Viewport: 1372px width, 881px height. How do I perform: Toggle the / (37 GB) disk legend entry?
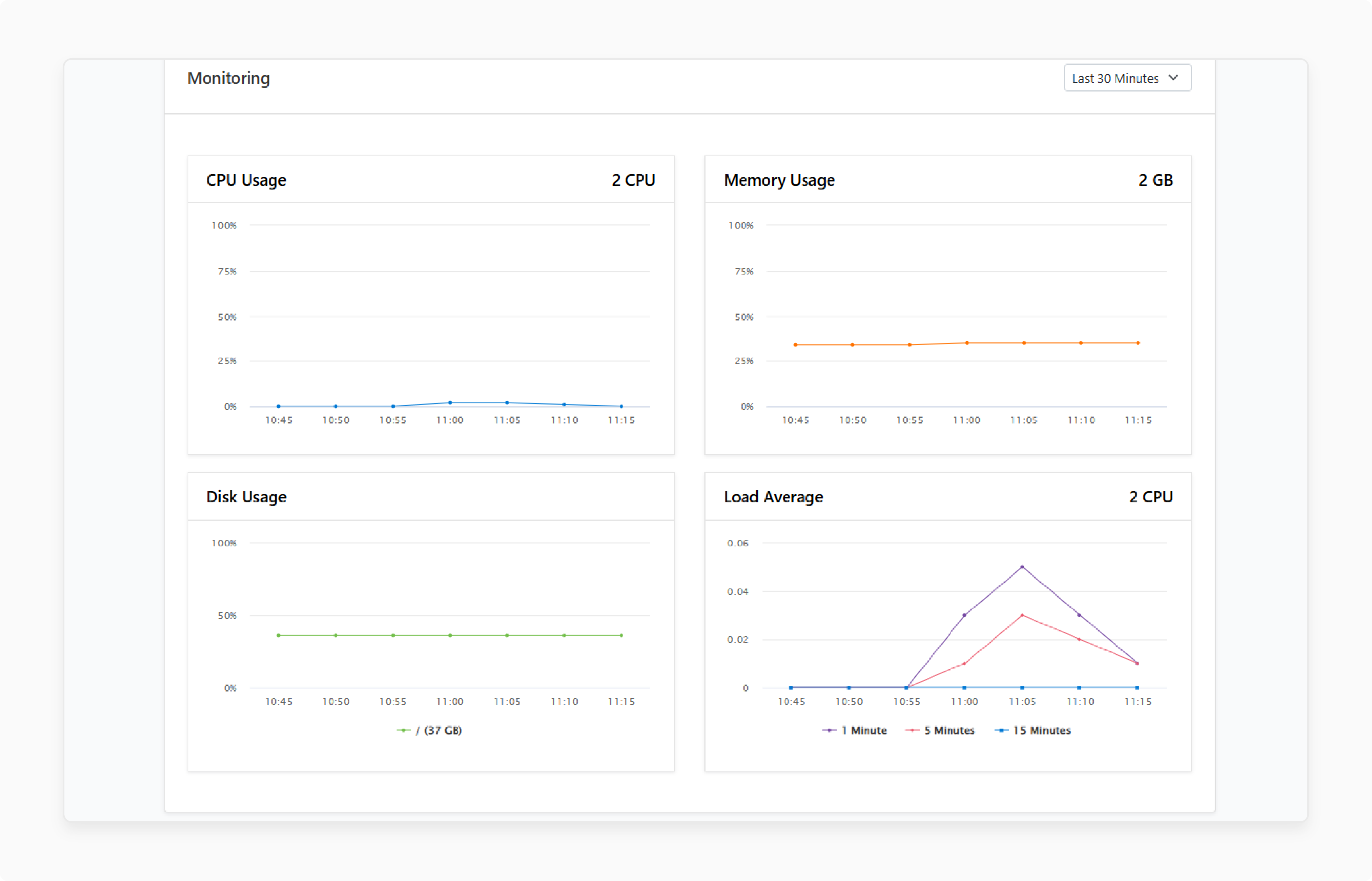429,731
